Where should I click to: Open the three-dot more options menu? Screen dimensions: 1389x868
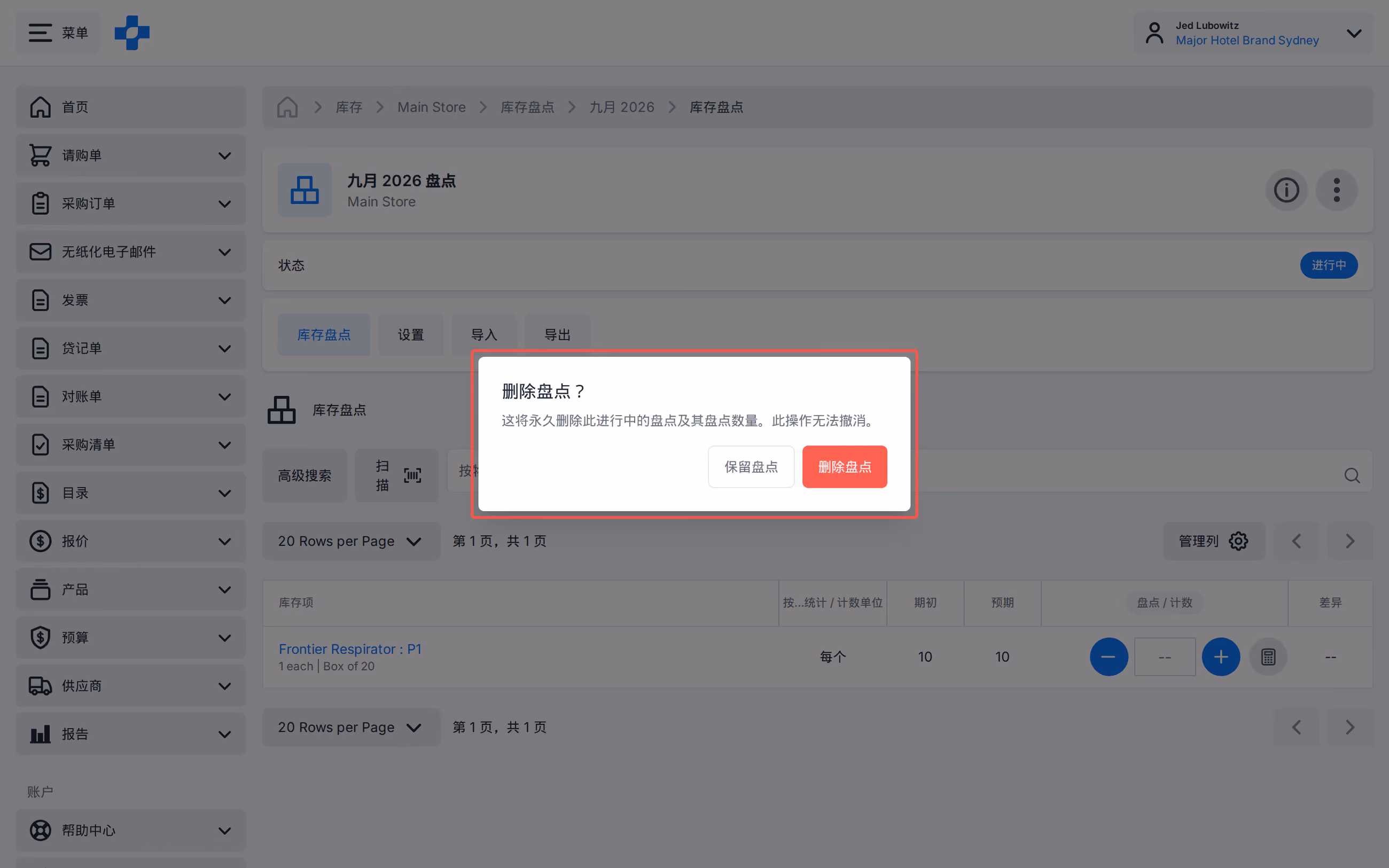coord(1337,190)
